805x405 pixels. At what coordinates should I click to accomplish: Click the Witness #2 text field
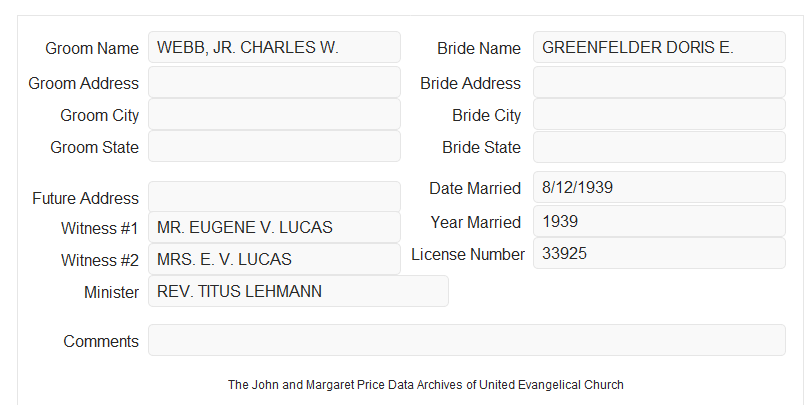tap(274, 259)
